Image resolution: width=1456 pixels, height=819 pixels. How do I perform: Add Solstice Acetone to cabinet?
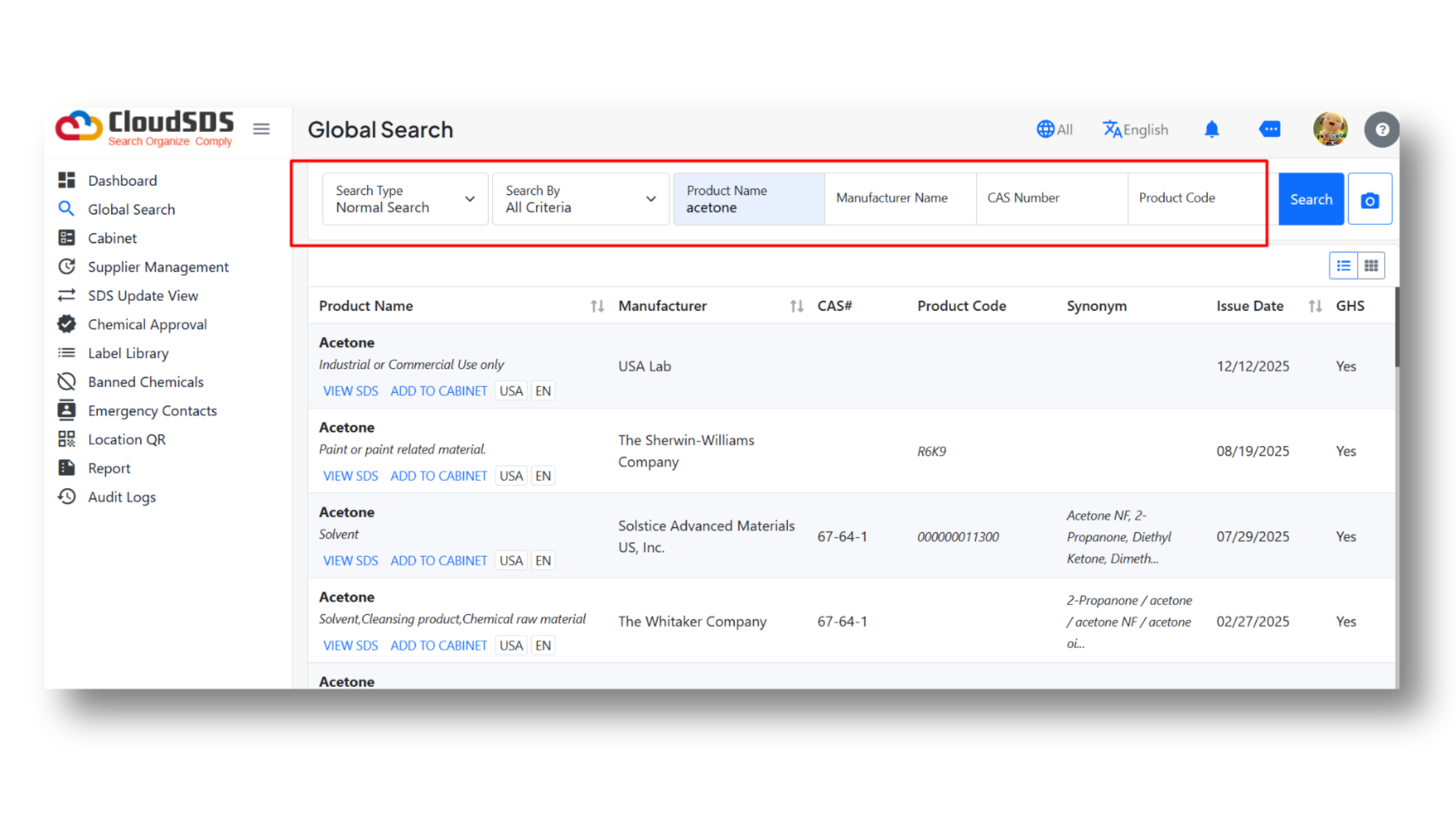click(438, 560)
